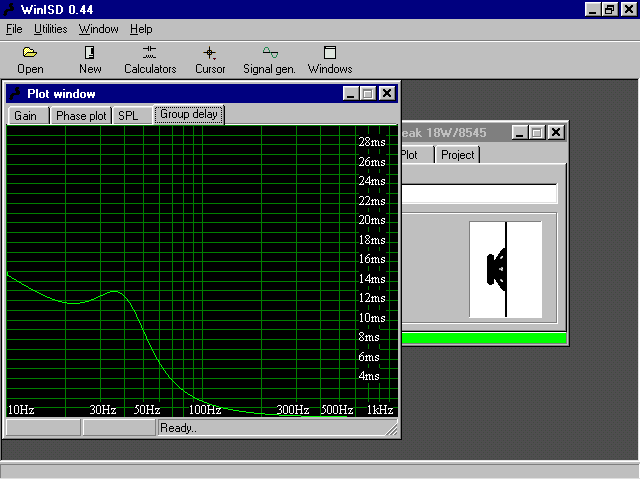Click the 1kHz frequency label
This screenshot has width=640, height=480.
(380, 410)
